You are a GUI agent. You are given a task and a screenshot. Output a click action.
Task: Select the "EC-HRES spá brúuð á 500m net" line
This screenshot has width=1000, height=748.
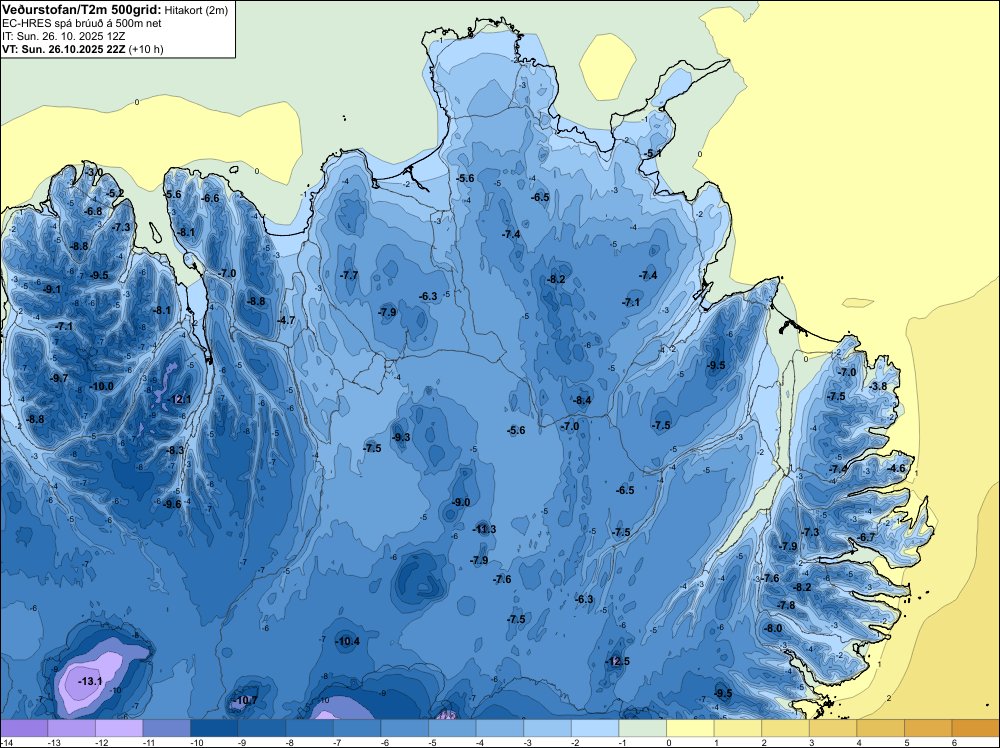click(82, 24)
